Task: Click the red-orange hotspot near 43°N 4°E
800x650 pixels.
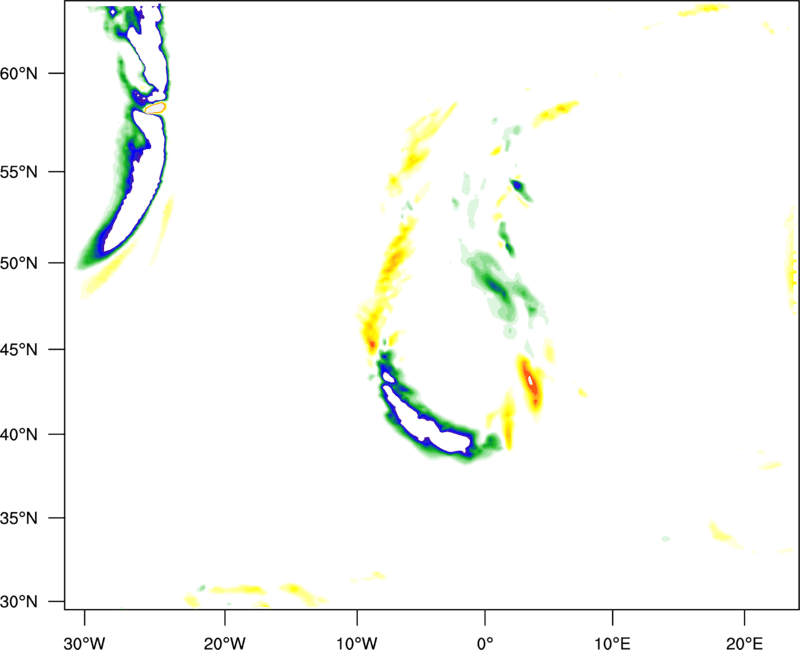Action: pos(531,382)
